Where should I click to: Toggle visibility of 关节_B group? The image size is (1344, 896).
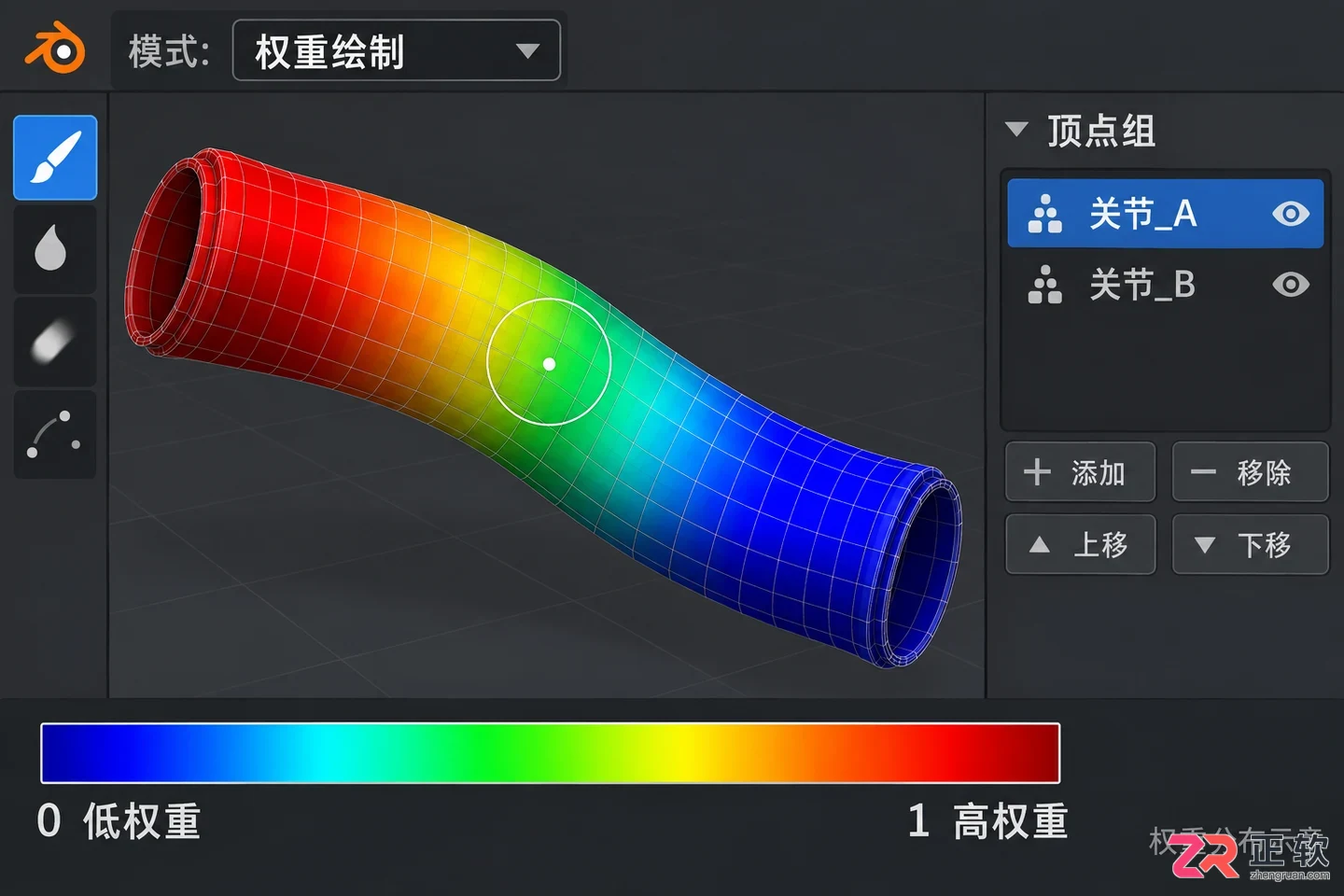(1291, 285)
